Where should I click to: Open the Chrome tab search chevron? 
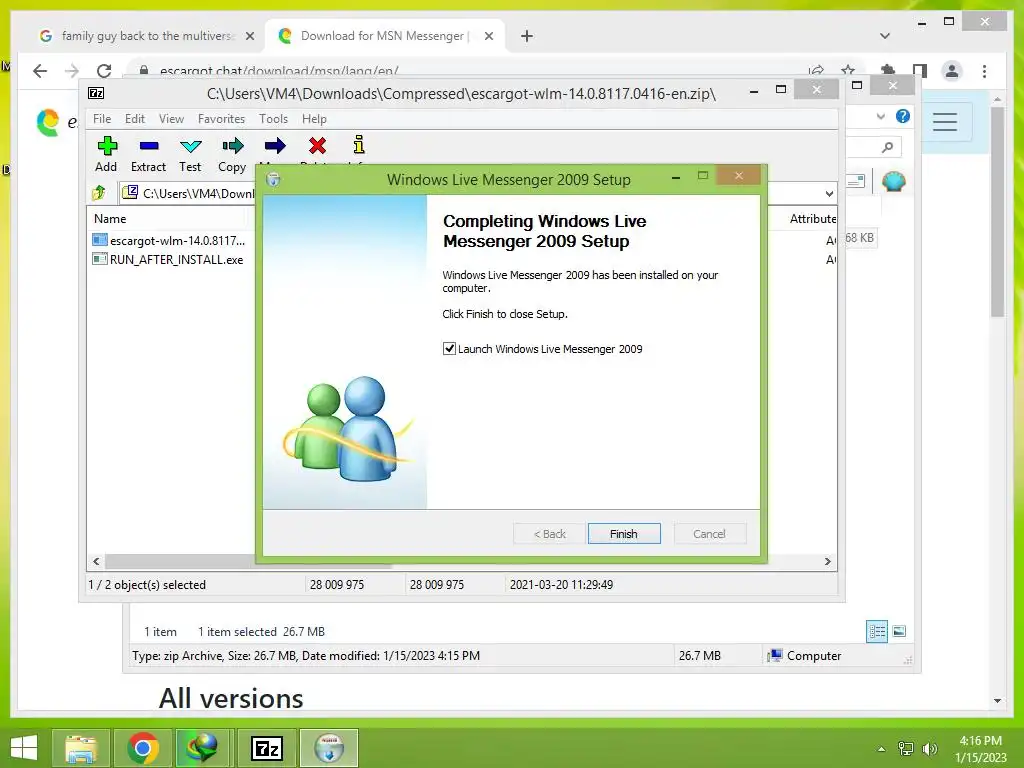(x=885, y=36)
